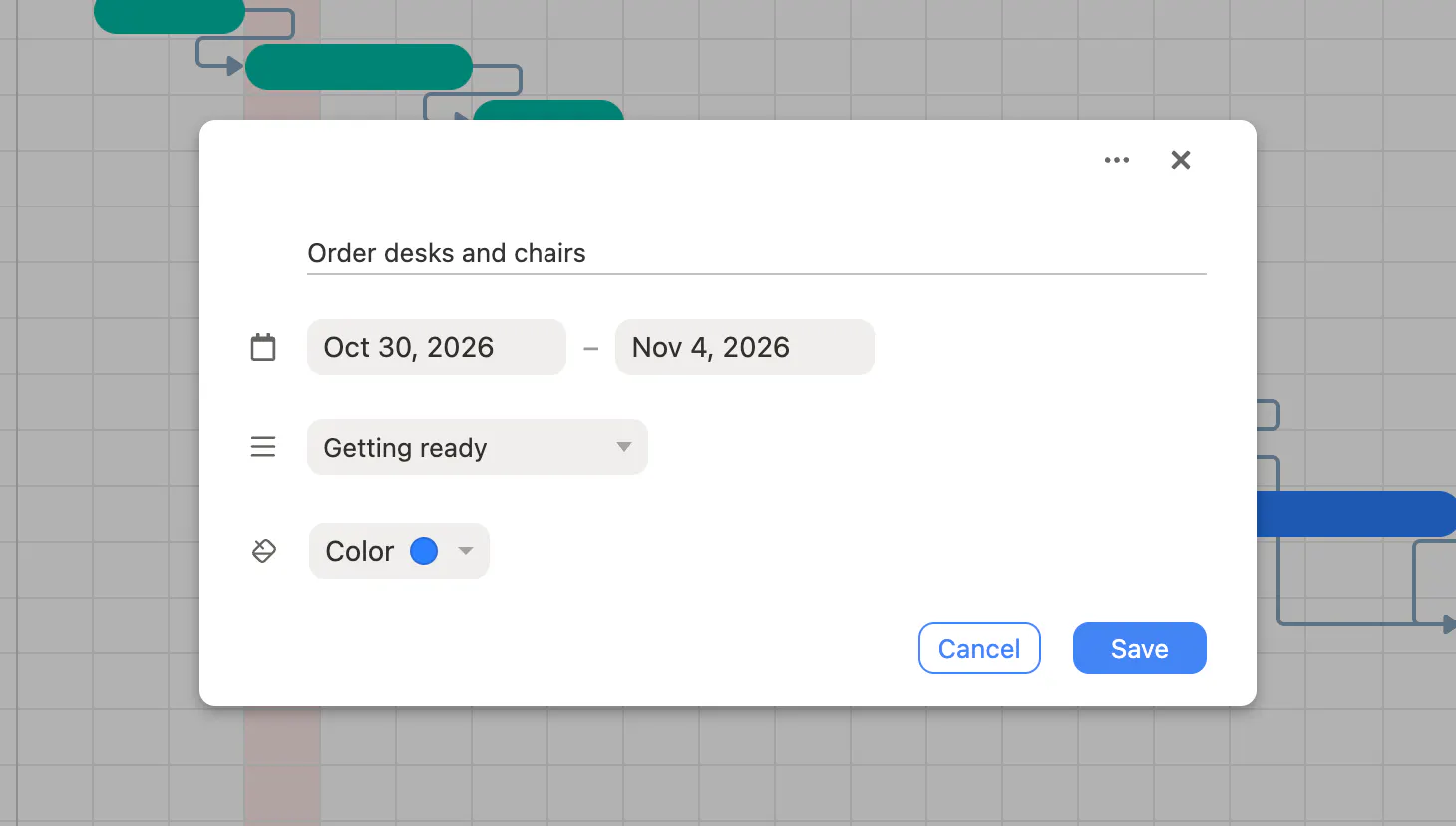This screenshot has width=1456, height=826.
Task: Open the three-dot more options menu
Action: point(1117,160)
